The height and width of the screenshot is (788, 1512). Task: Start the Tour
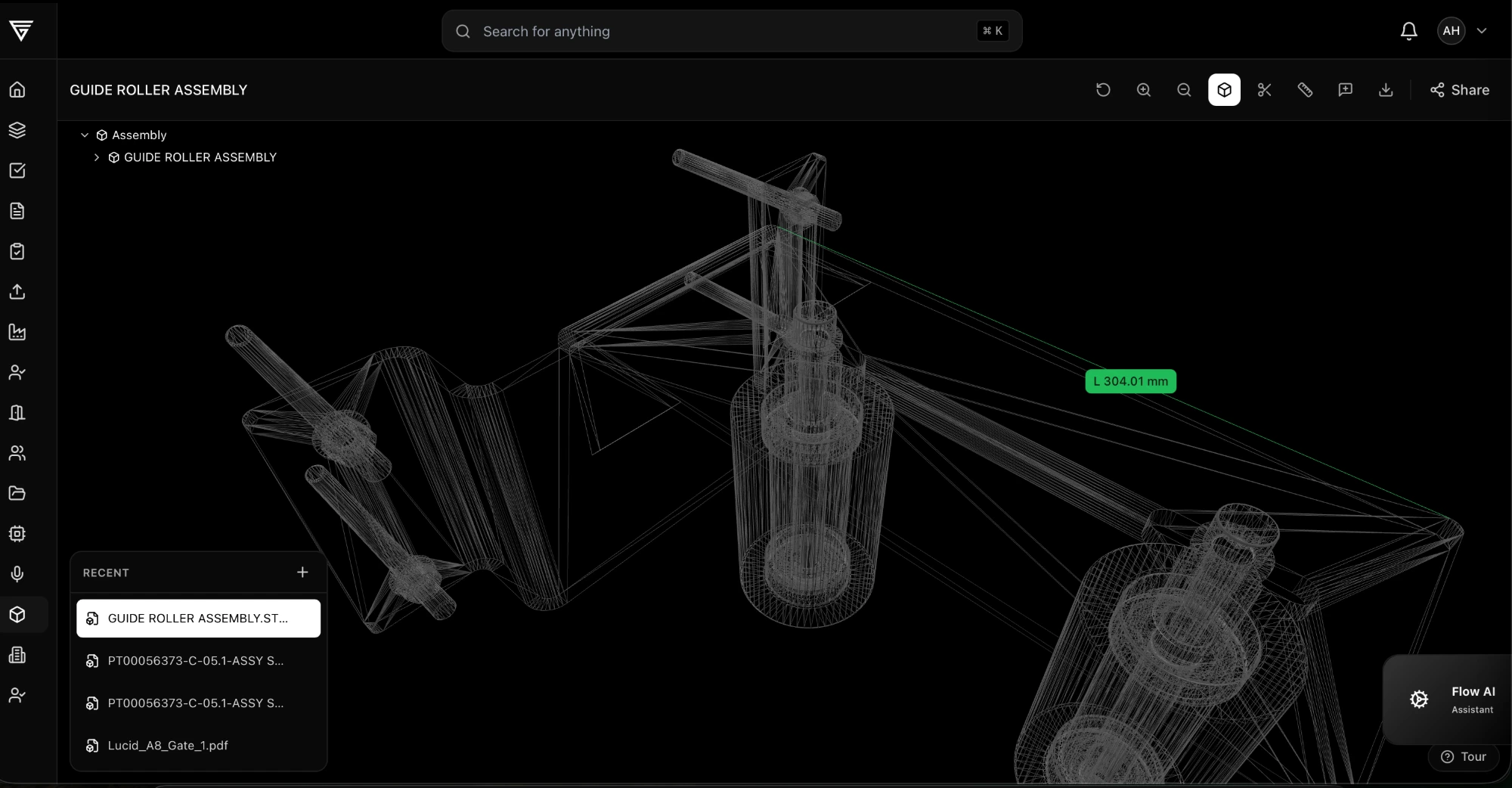tap(1464, 757)
